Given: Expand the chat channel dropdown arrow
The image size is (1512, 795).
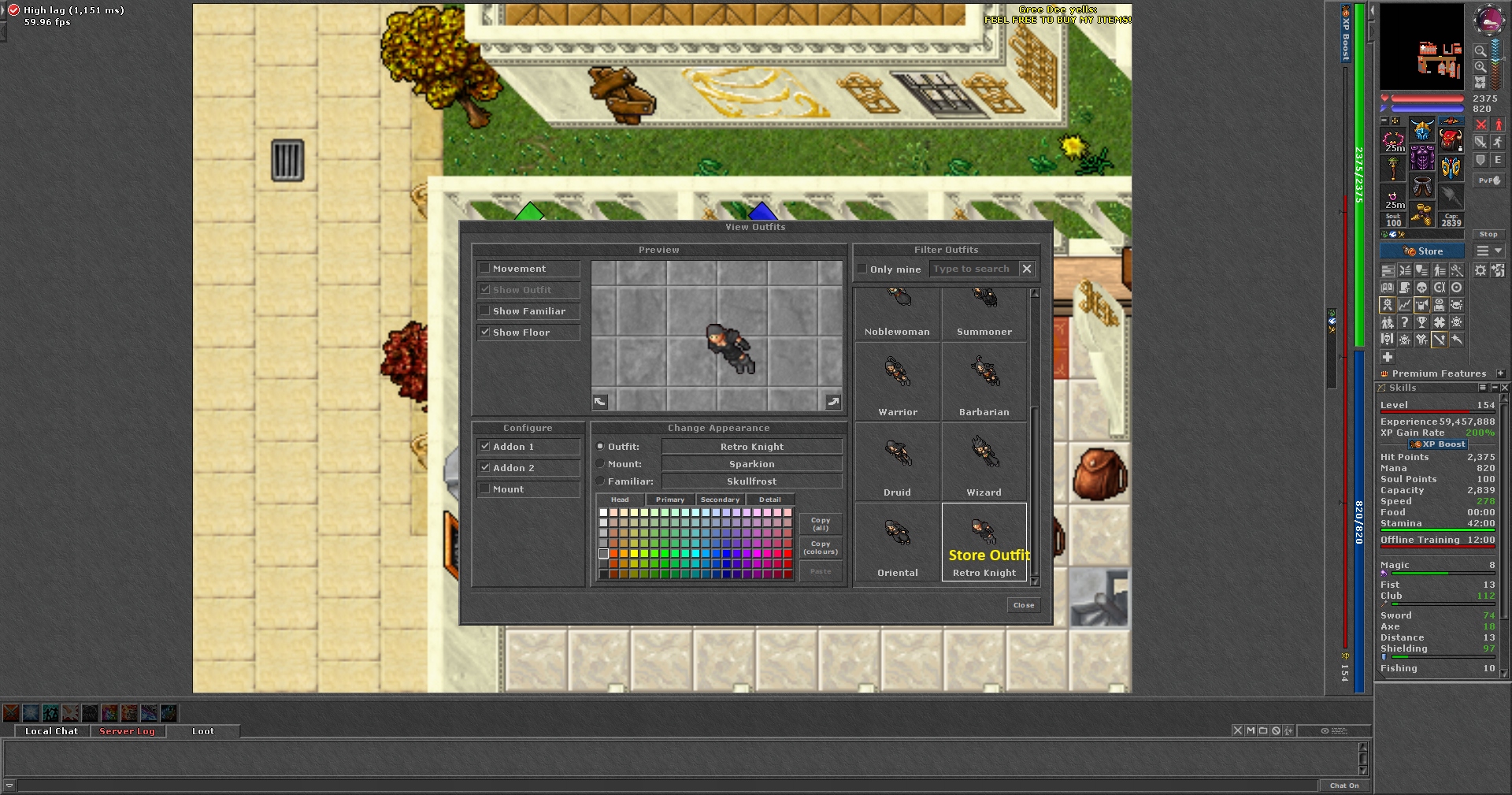Looking at the screenshot, I should pyautogui.click(x=9, y=786).
